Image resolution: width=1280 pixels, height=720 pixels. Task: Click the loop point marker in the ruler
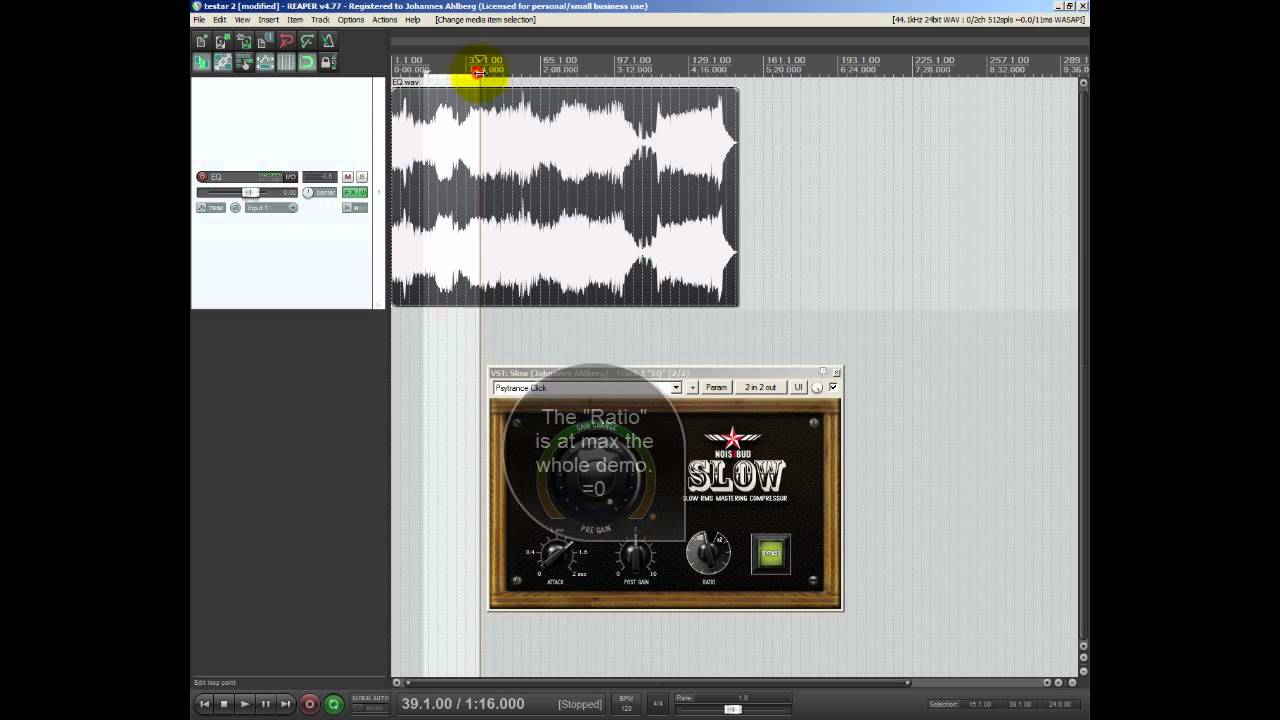pyautogui.click(x=479, y=71)
